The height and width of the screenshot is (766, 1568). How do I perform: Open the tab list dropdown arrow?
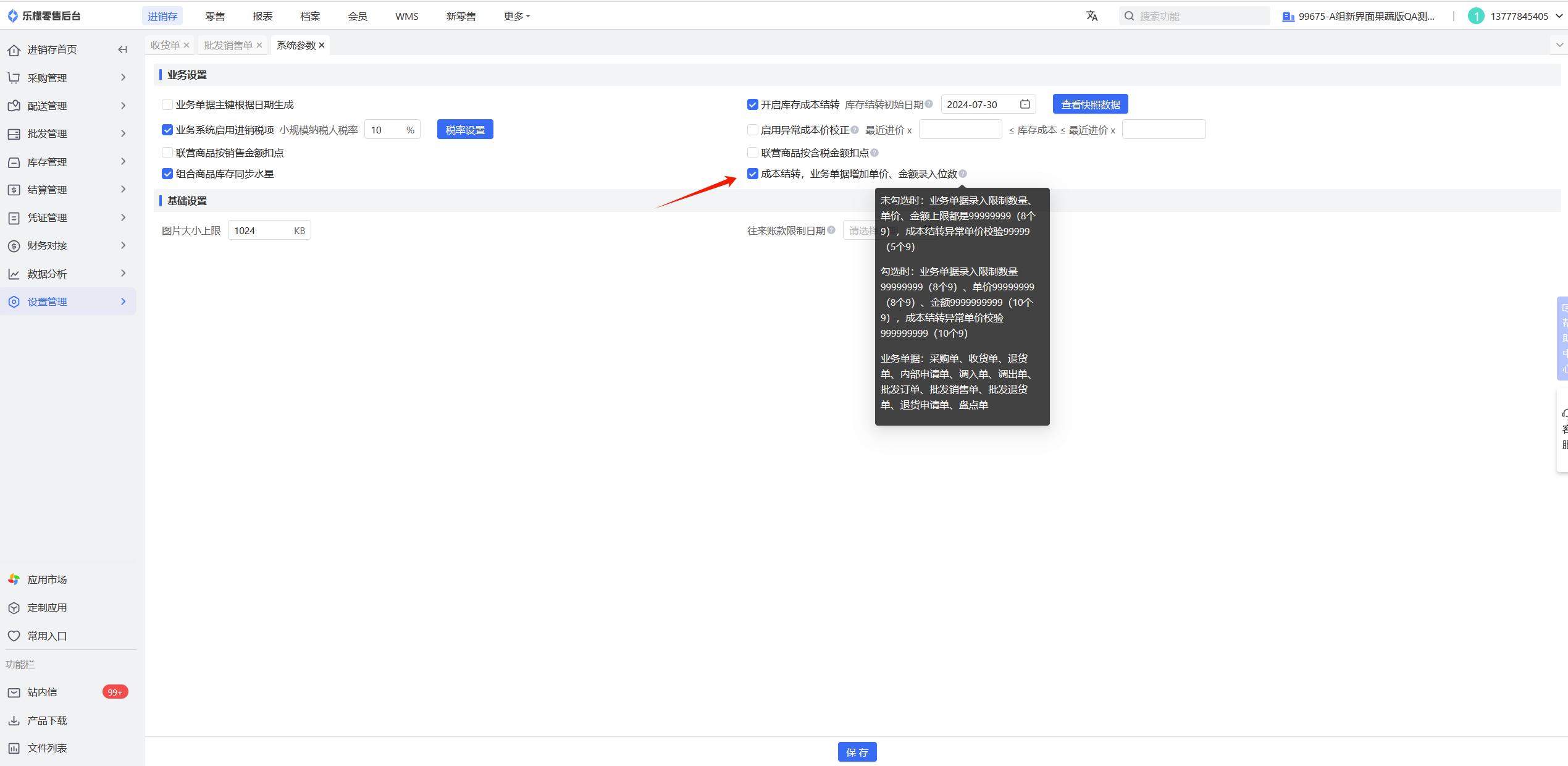pyautogui.click(x=1559, y=45)
